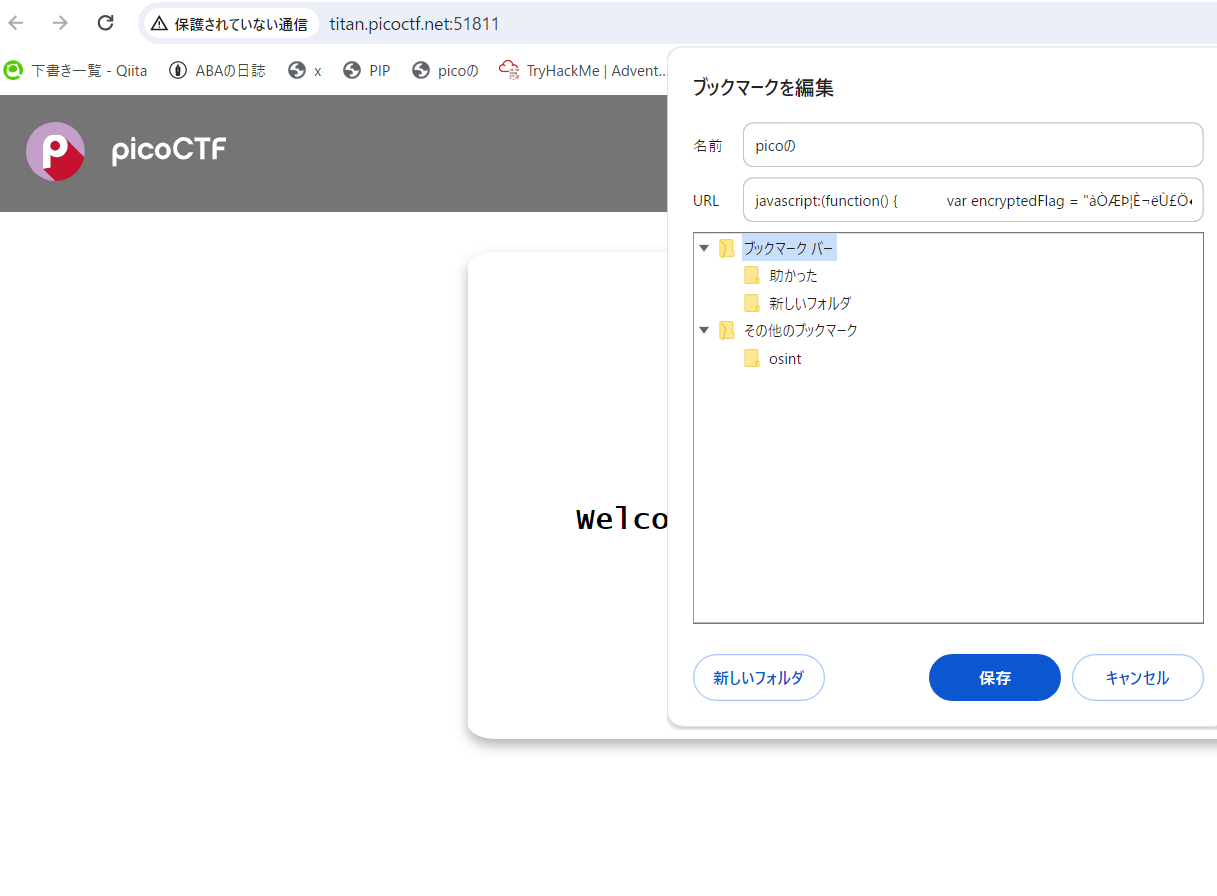
Task: Click the 保護されていない通信 site security indicator
Action: (230, 23)
